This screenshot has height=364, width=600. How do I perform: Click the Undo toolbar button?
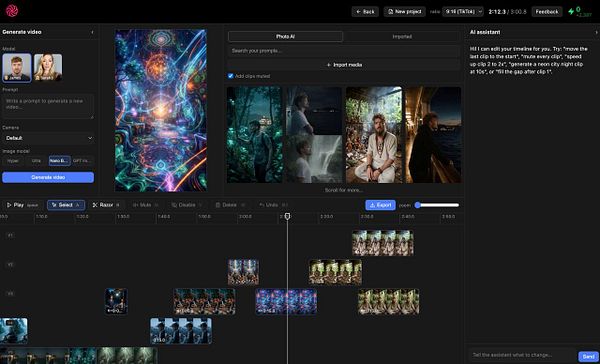273,205
